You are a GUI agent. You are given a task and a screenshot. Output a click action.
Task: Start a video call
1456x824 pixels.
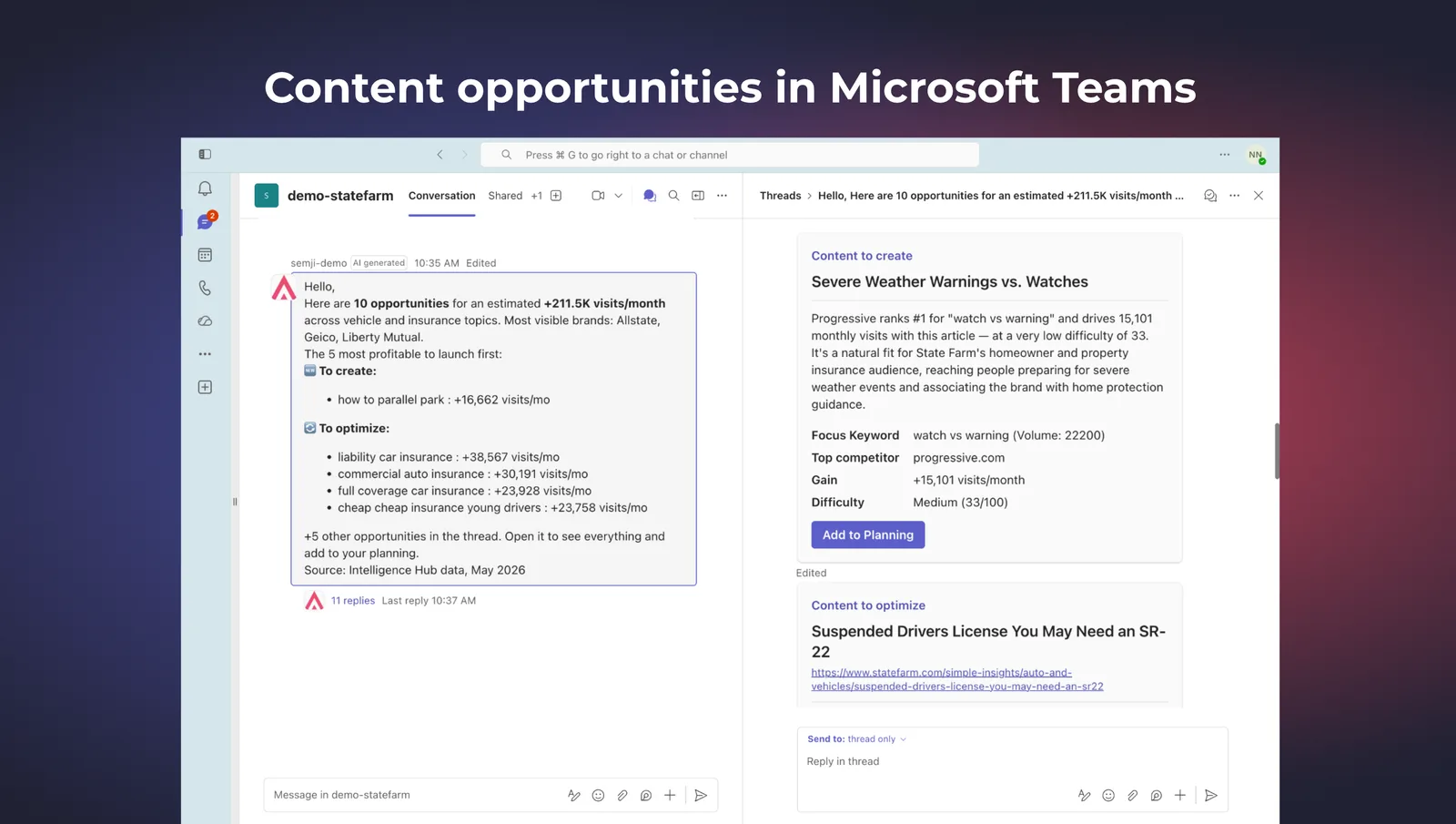point(598,196)
